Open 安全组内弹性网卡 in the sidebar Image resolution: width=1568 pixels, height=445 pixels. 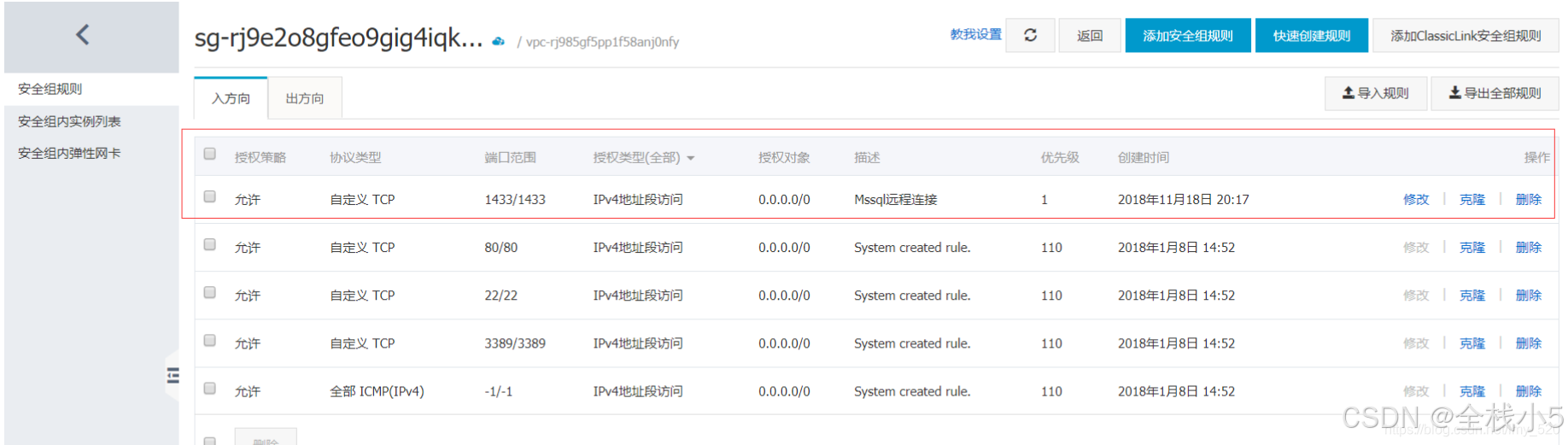point(69,153)
